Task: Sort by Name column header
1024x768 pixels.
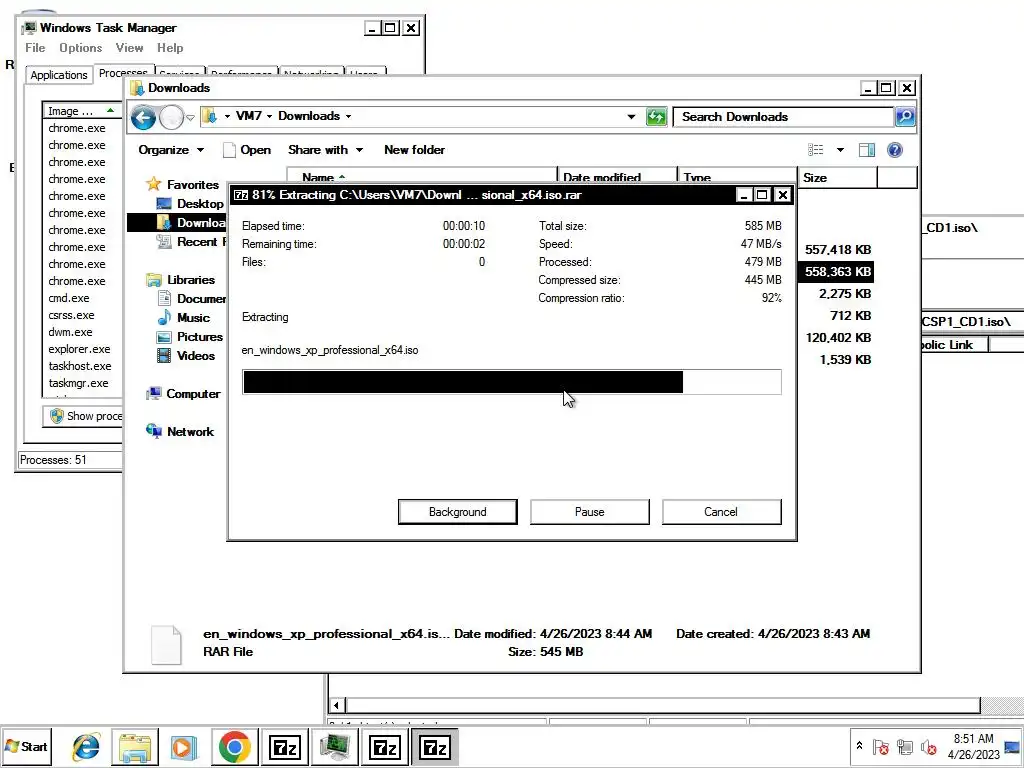Action: click(x=422, y=177)
